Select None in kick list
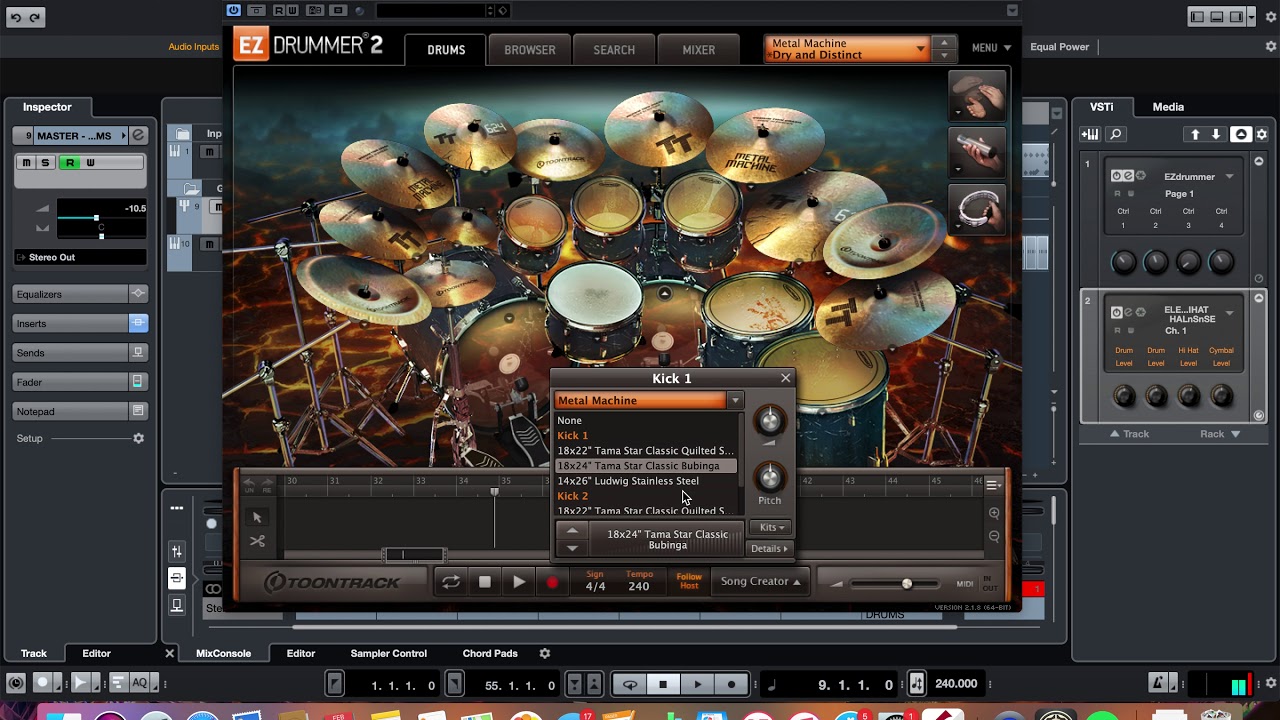Image resolution: width=1280 pixels, height=720 pixels. [x=646, y=420]
